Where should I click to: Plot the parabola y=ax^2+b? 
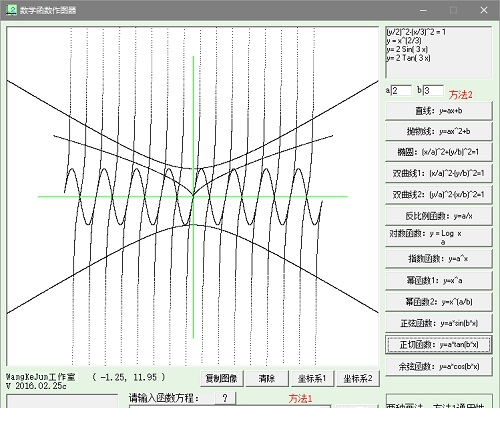click(x=439, y=132)
